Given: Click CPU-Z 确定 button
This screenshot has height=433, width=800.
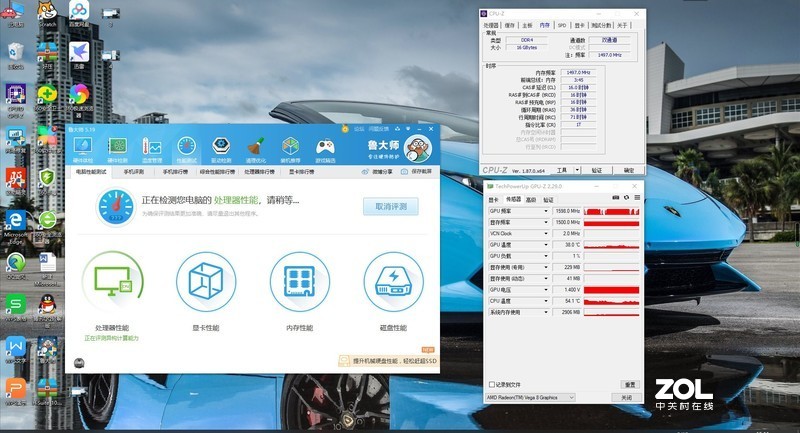Looking at the screenshot, I should tap(629, 170).
